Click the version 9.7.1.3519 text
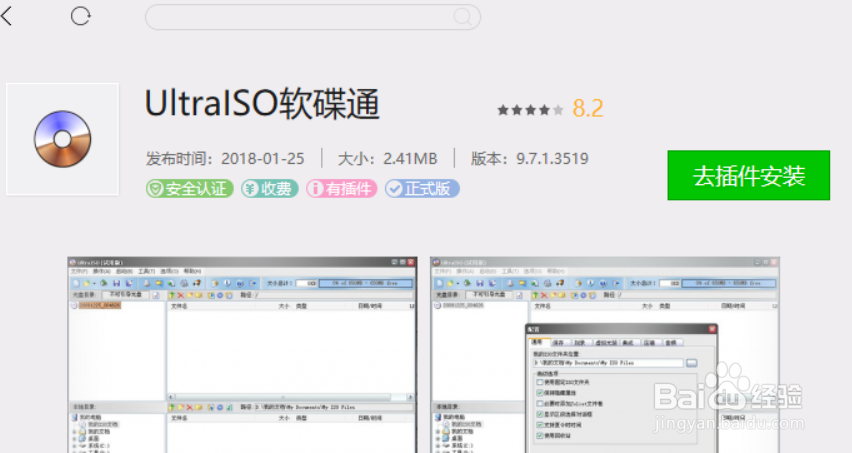The image size is (852, 453). coord(530,159)
